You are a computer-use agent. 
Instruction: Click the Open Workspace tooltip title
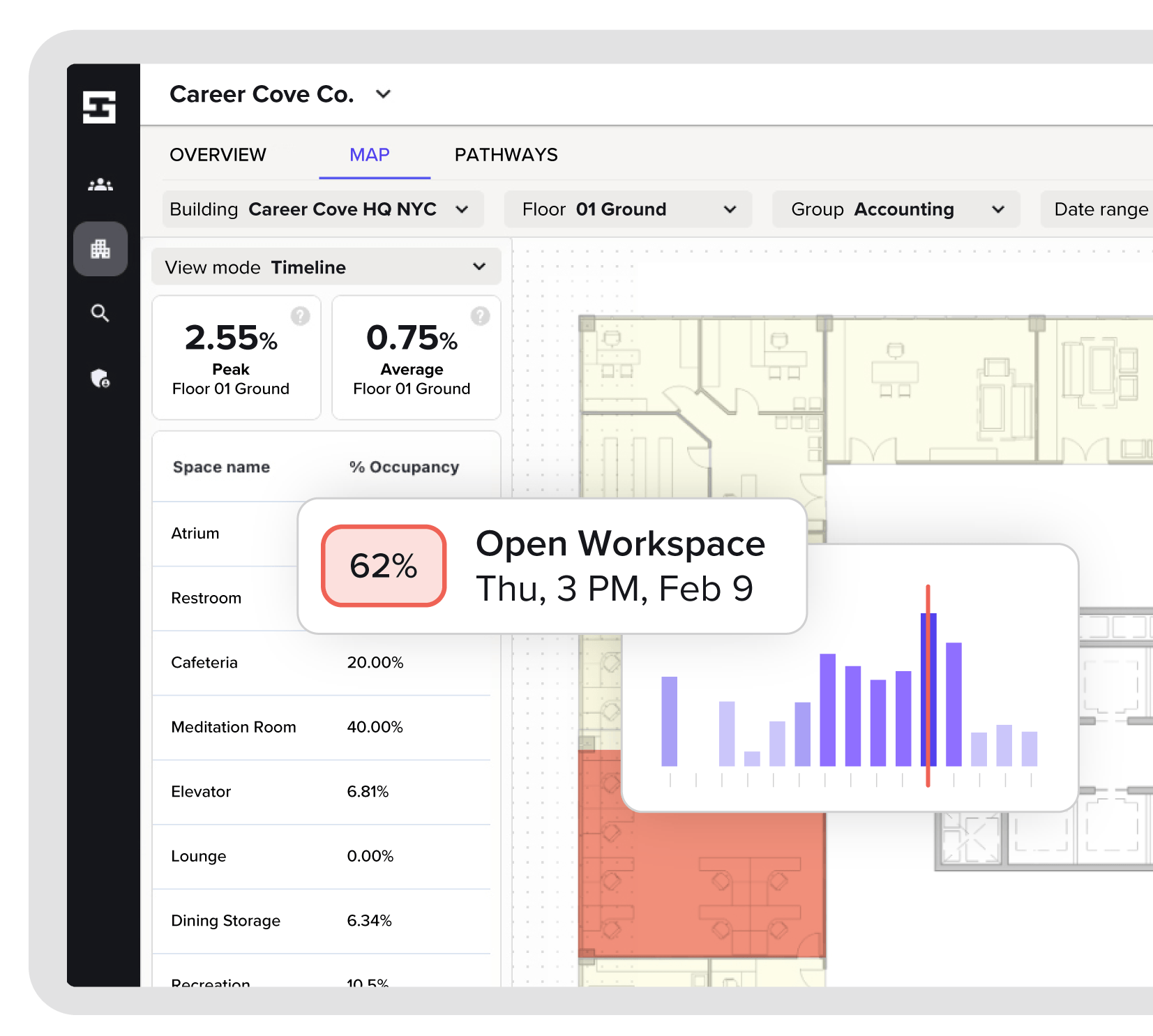click(x=621, y=543)
